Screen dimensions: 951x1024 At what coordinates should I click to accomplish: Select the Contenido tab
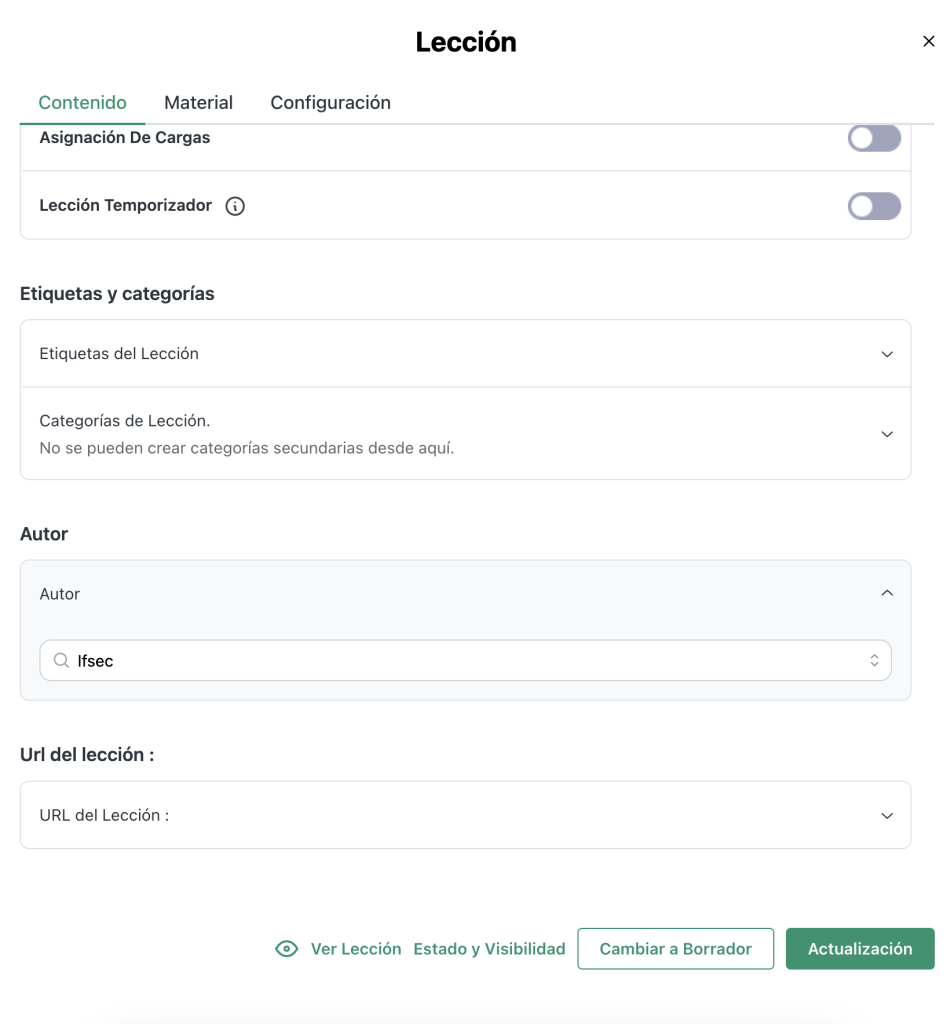coord(82,103)
